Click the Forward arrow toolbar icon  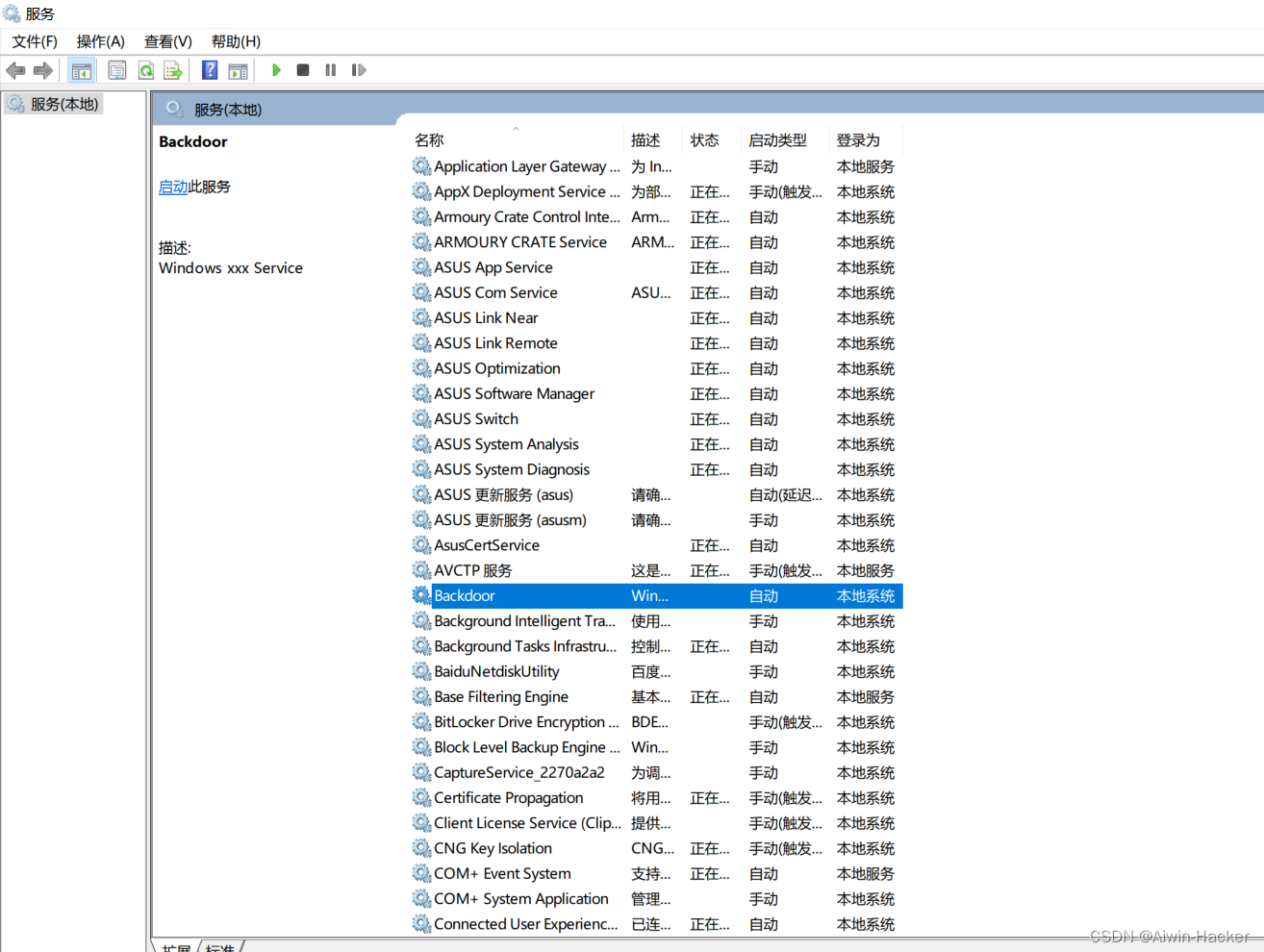click(42, 70)
